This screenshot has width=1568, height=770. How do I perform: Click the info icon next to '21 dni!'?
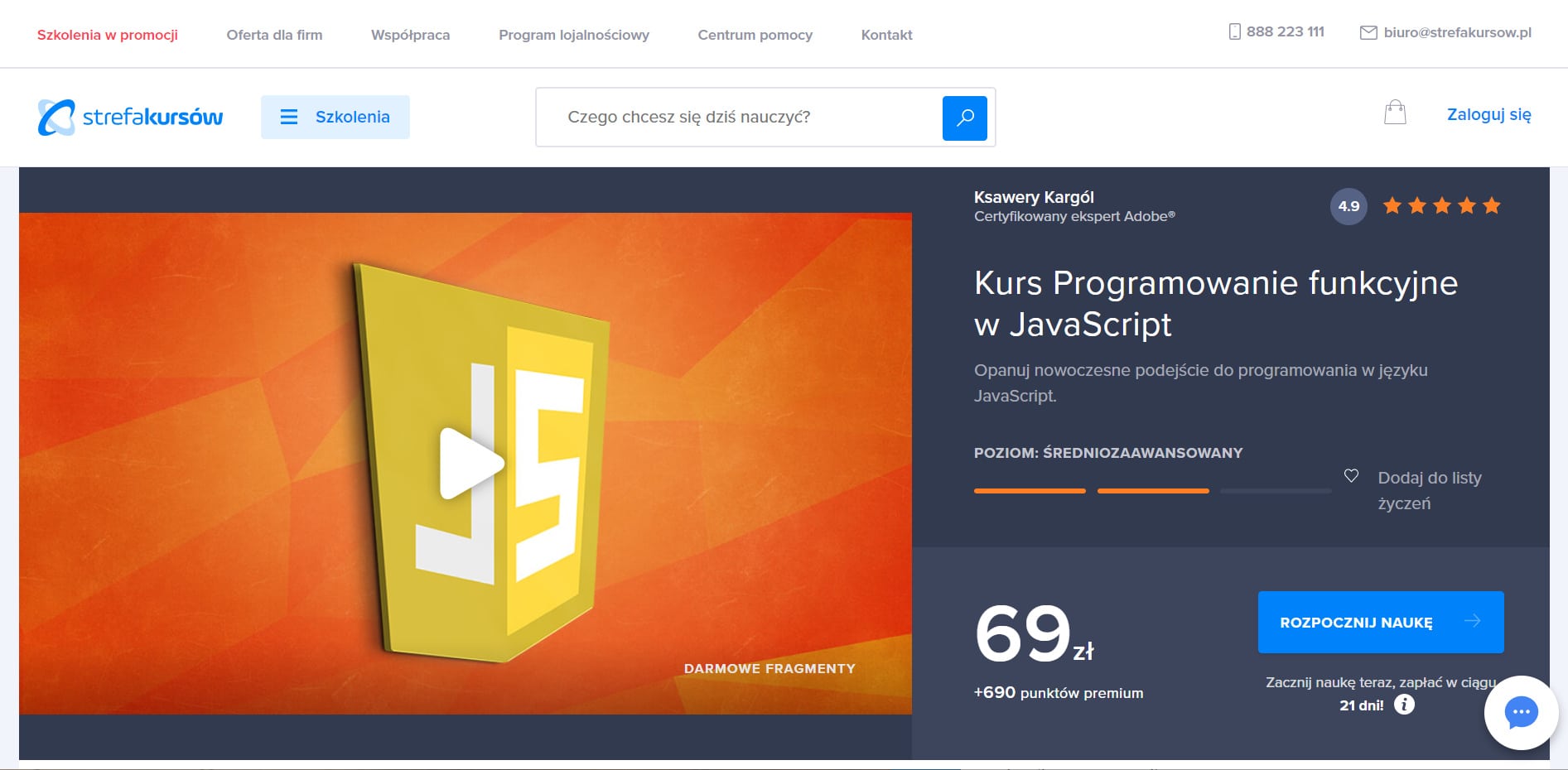tap(1403, 705)
